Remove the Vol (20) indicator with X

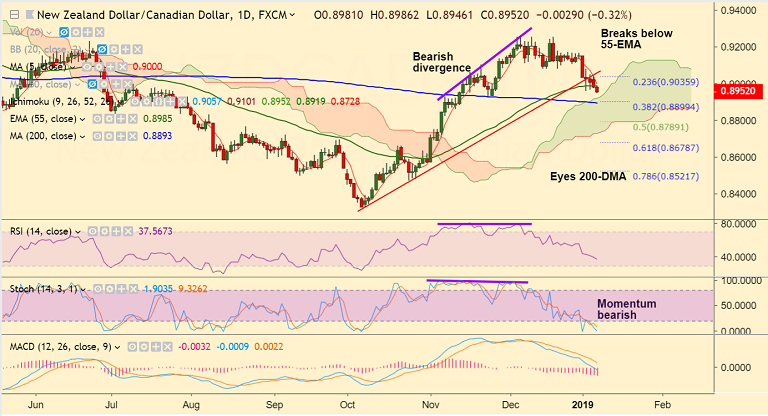(x=99, y=32)
